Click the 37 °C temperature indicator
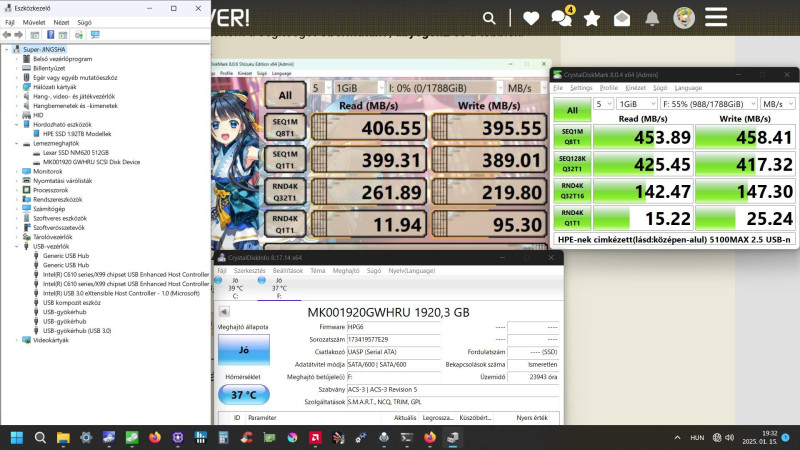Image resolution: width=800 pixels, height=450 pixels. [x=244, y=394]
